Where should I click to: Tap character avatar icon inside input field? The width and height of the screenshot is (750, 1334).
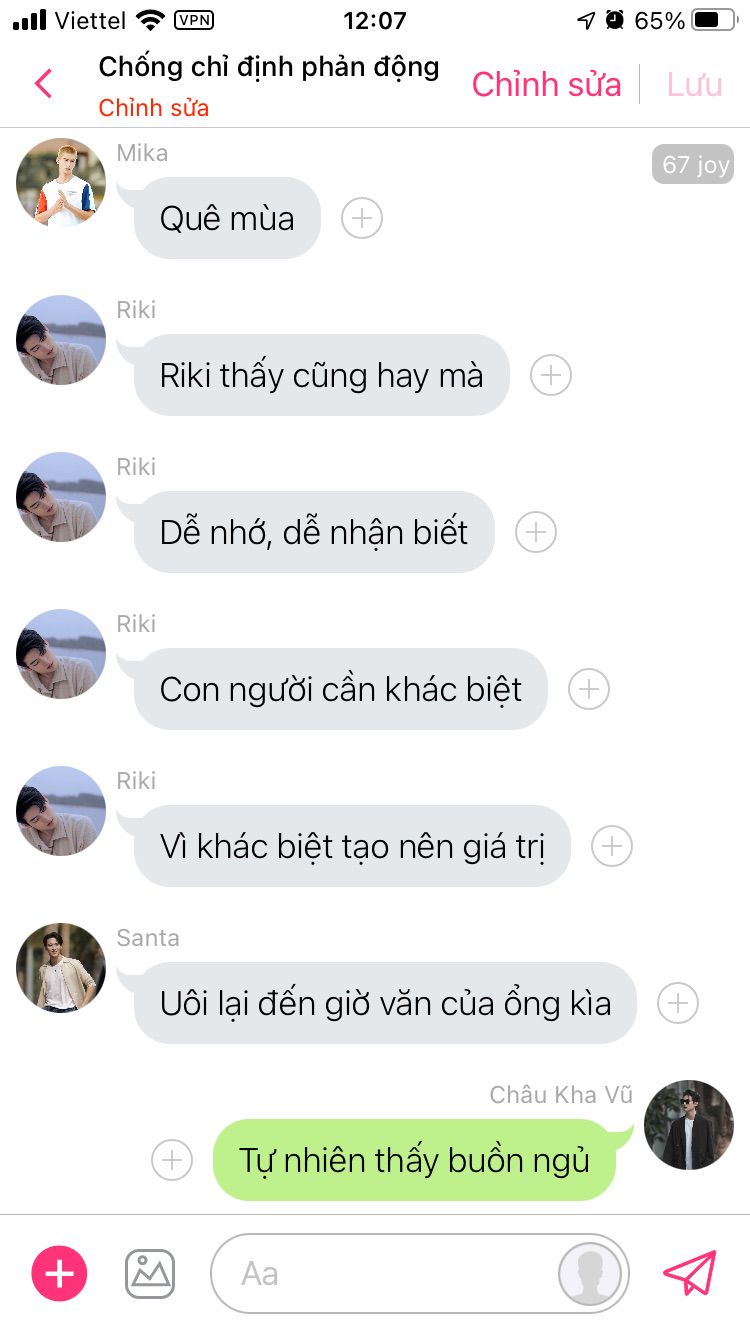pyautogui.click(x=590, y=1274)
